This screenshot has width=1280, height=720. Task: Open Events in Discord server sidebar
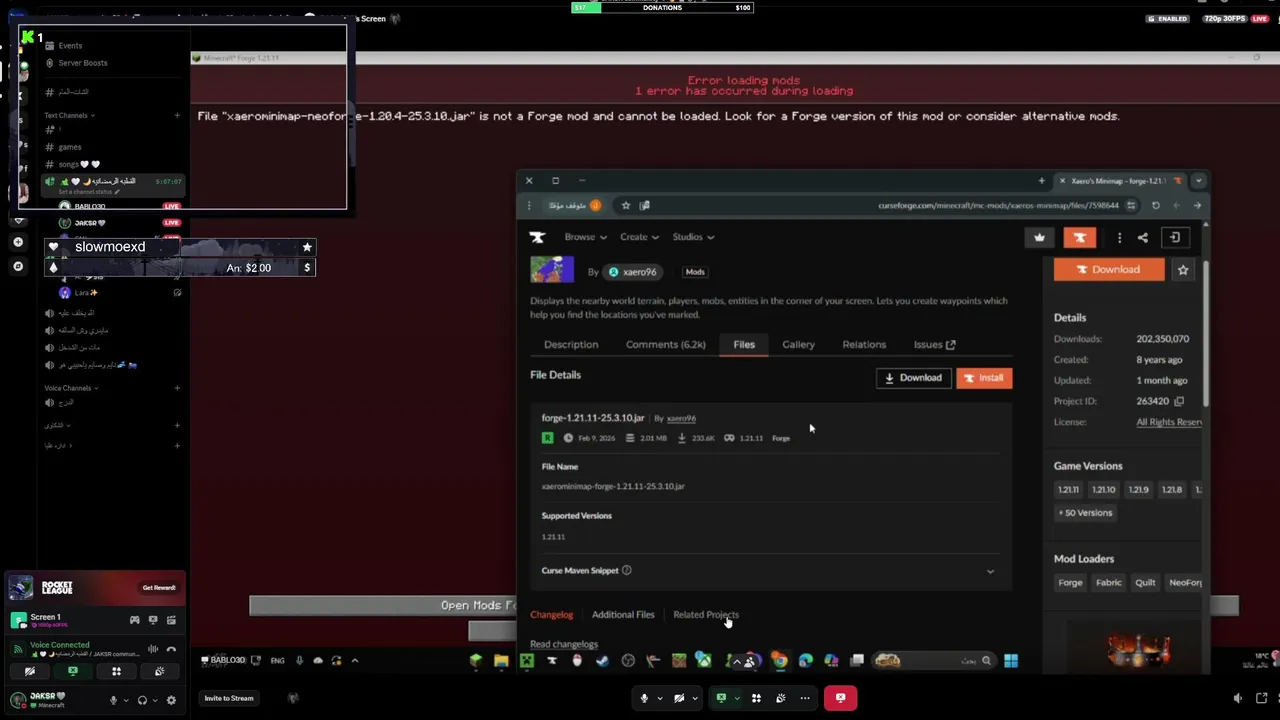70,45
